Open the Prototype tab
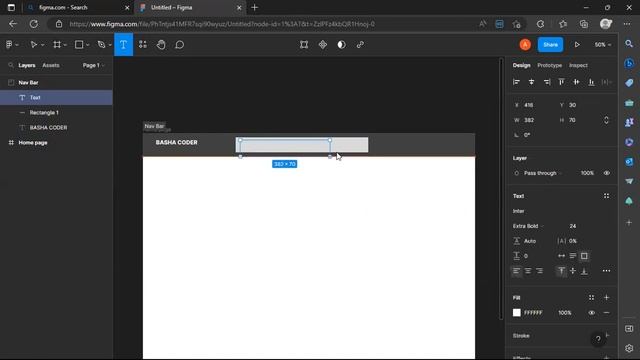The width and height of the screenshot is (640, 360). click(549, 65)
